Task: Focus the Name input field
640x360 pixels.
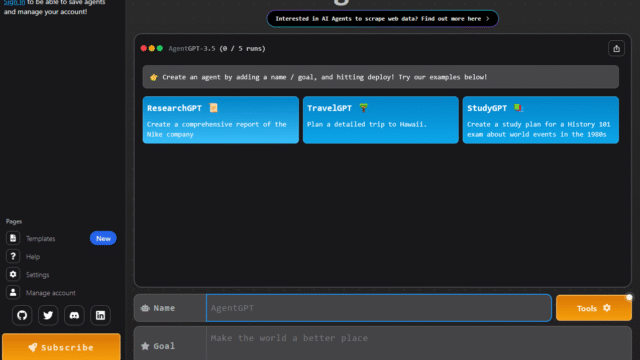Action: point(379,308)
